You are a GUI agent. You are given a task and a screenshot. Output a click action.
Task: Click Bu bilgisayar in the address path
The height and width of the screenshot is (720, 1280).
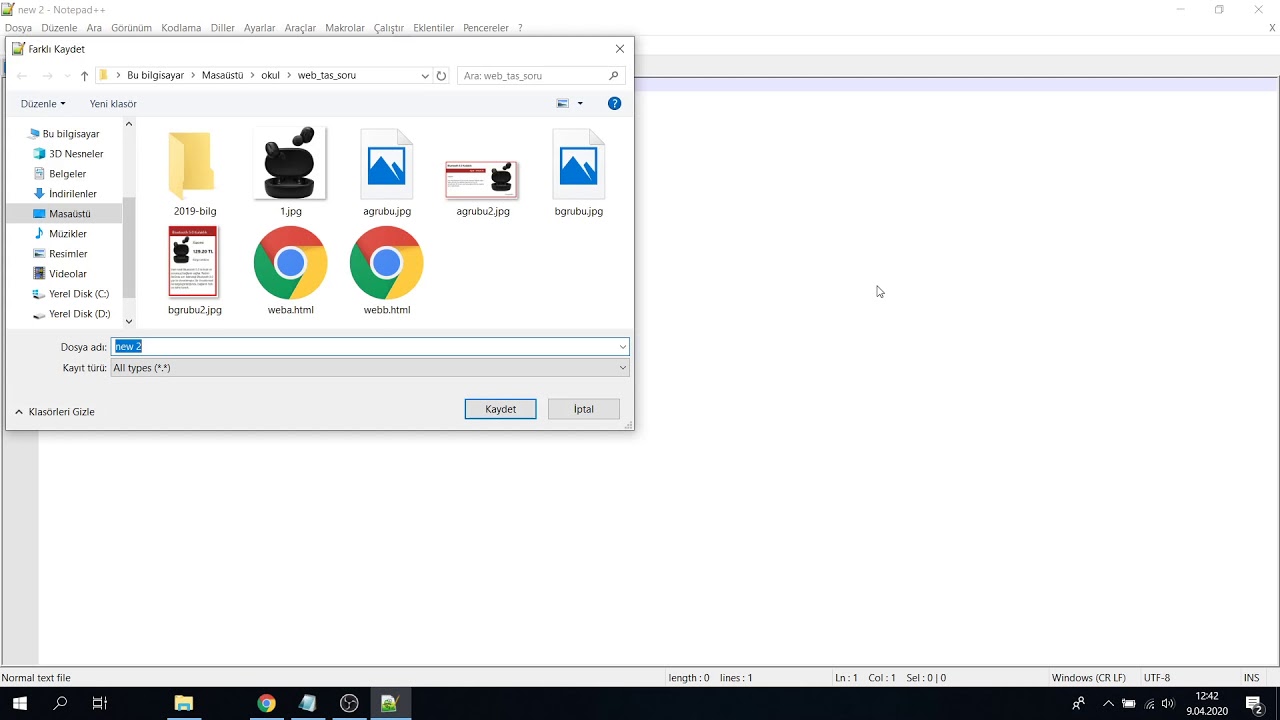point(155,76)
